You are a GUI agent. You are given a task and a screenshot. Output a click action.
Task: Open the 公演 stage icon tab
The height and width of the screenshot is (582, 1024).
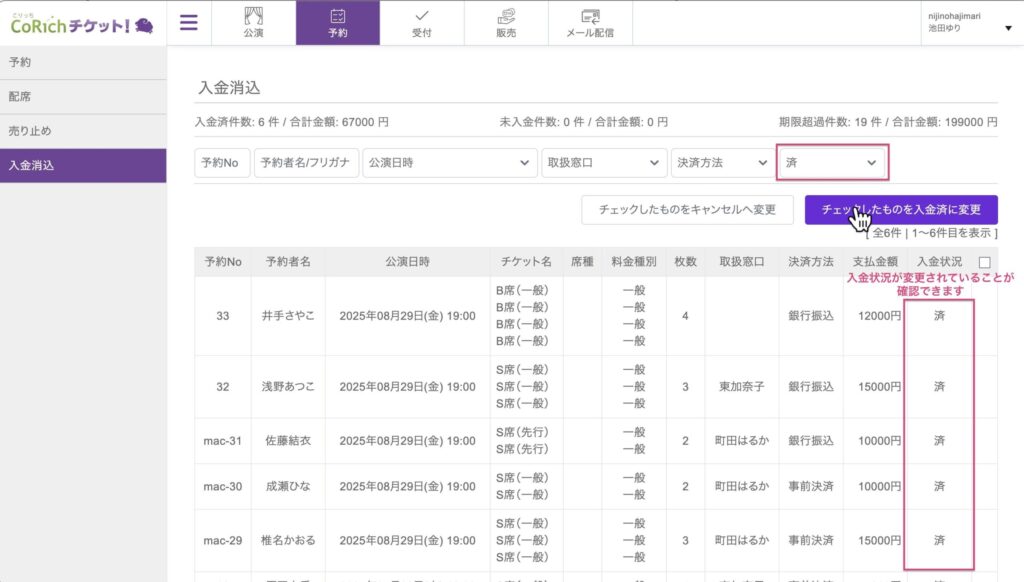pyautogui.click(x=253, y=23)
